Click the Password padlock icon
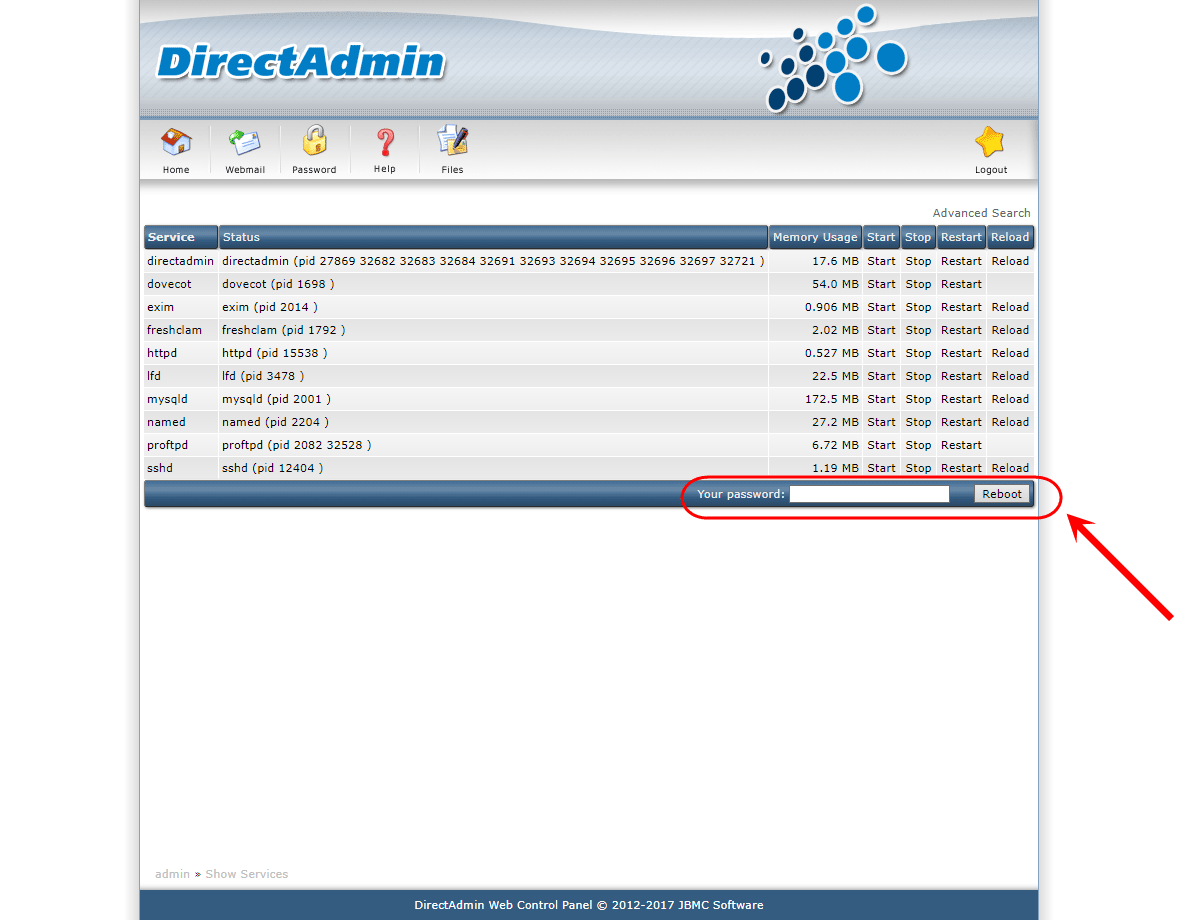The width and height of the screenshot is (1179, 920). tap(314, 141)
